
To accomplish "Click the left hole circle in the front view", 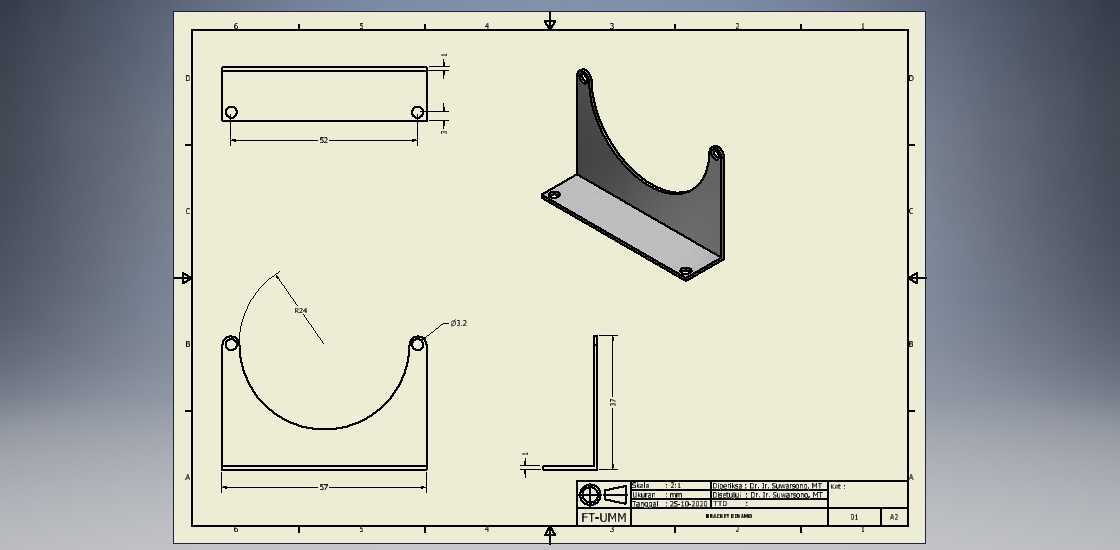I will [231, 344].
